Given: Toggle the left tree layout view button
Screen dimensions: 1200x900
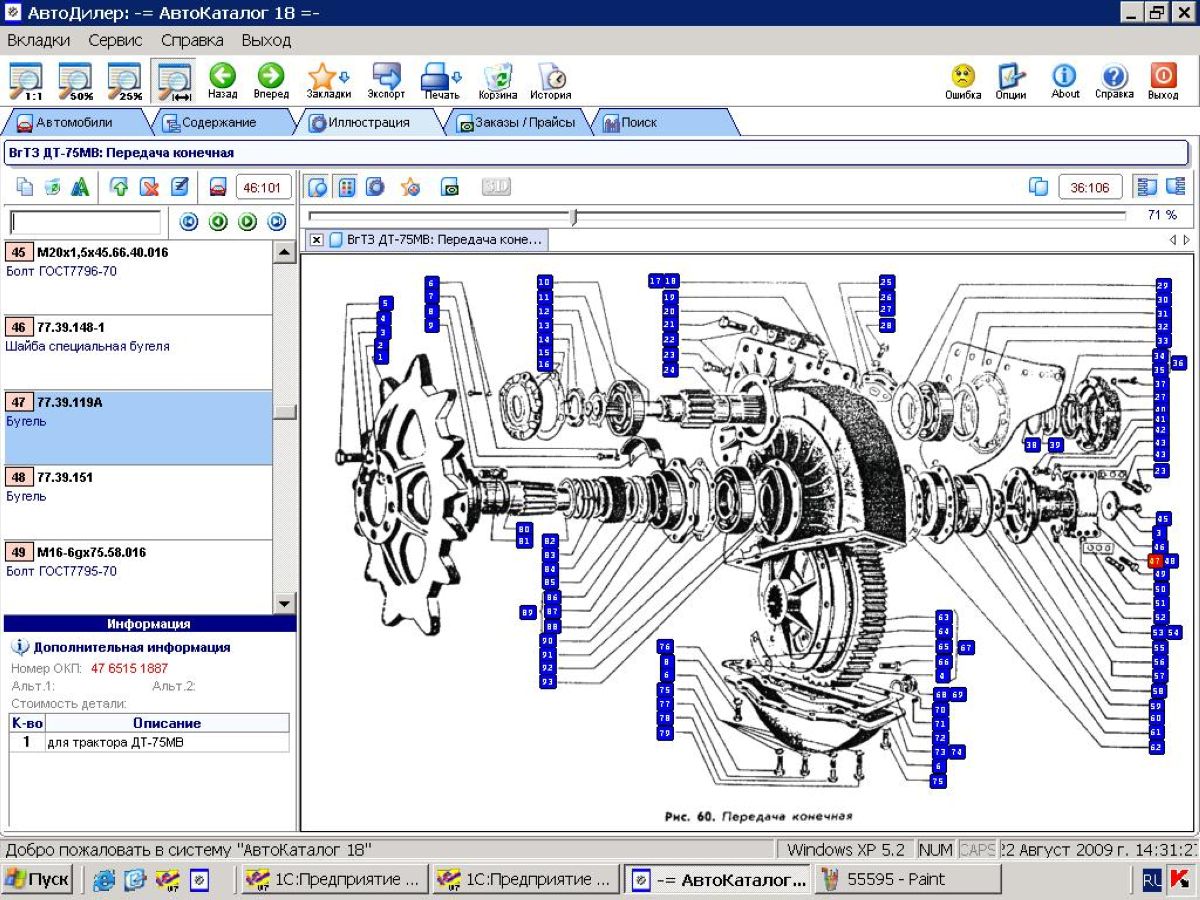Looking at the screenshot, I should [x=1146, y=187].
